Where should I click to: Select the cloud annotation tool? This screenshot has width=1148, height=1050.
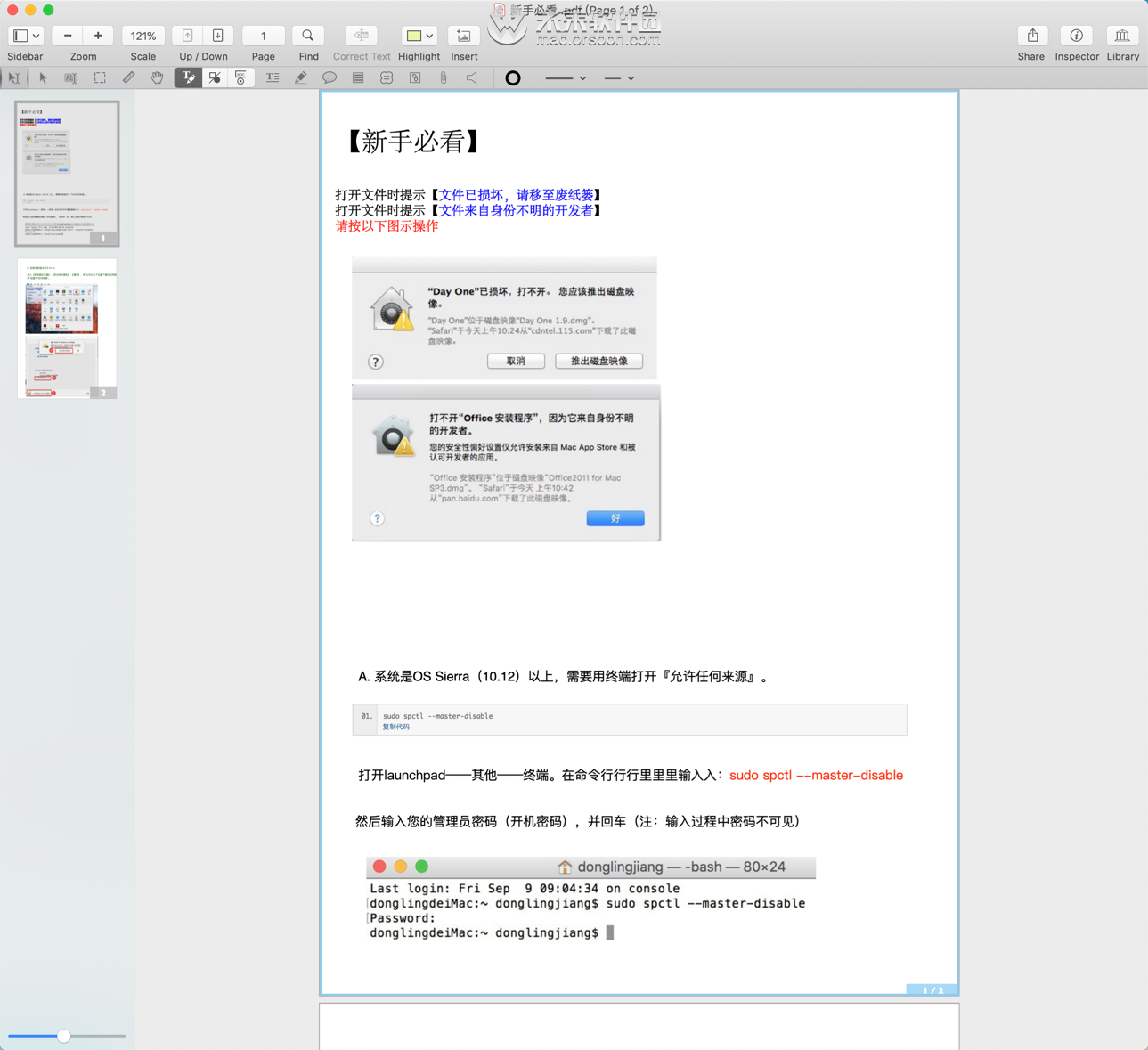pos(387,78)
